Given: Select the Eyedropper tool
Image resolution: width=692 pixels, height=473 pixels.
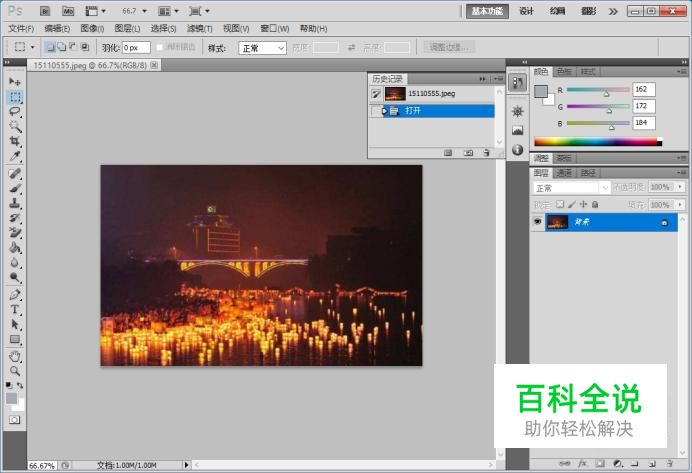Looking at the screenshot, I should (x=15, y=156).
